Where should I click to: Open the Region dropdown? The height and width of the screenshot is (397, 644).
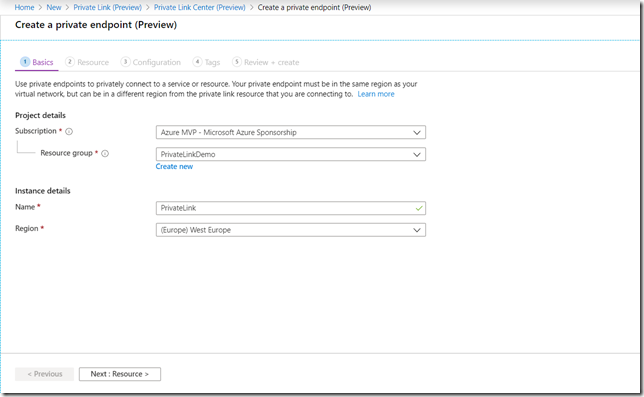(x=291, y=230)
